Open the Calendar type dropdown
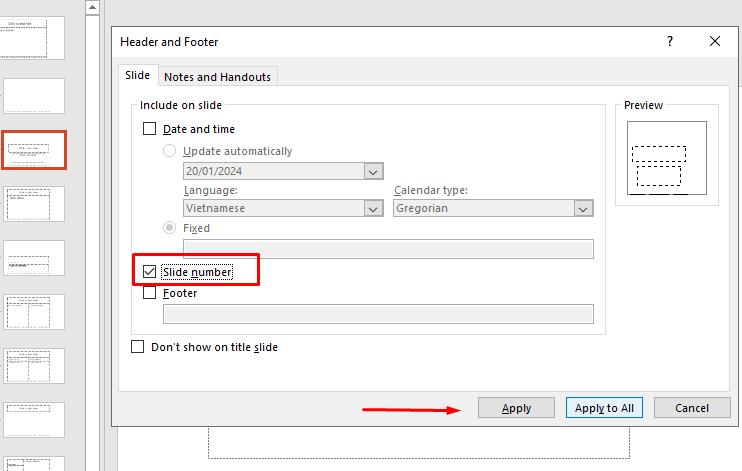 [583, 209]
